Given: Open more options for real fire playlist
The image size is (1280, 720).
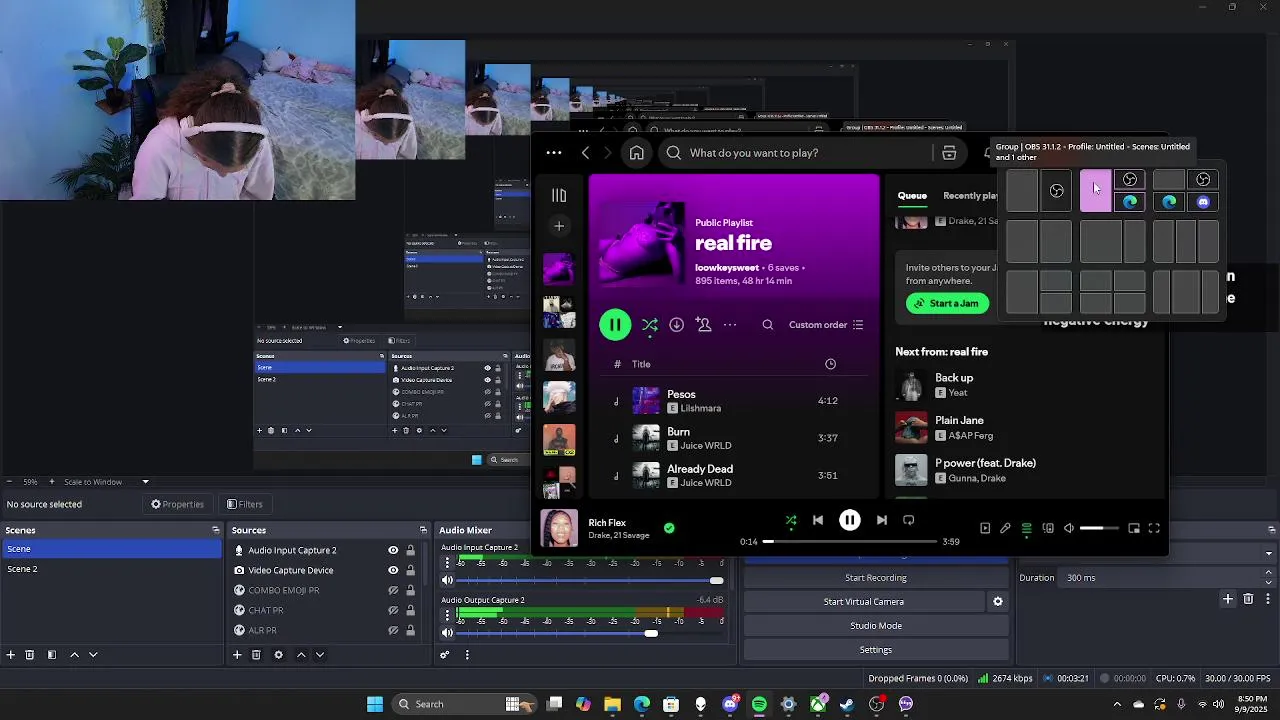Looking at the screenshot, I should [730, 325].
